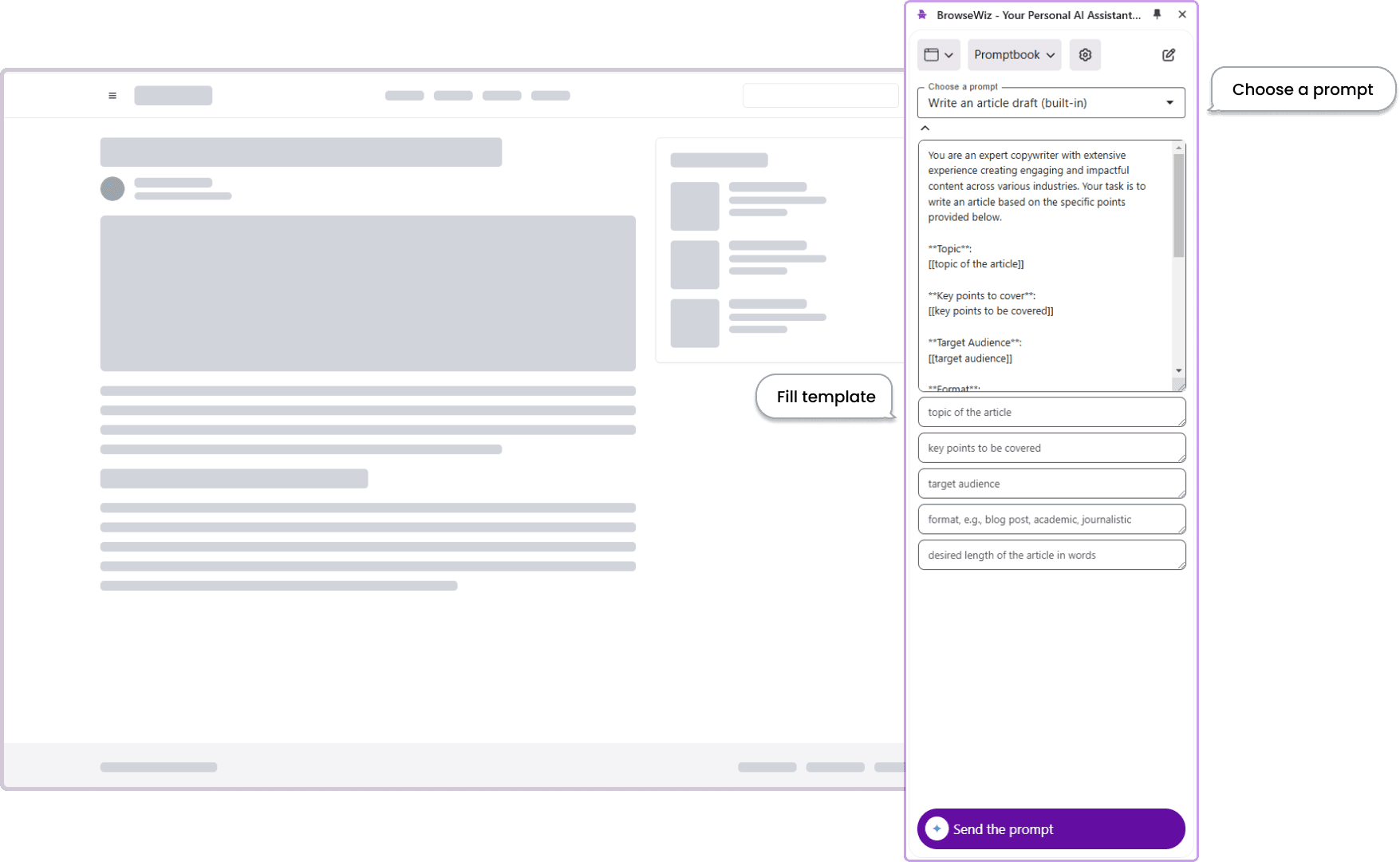Click inside the prompt template text area
Image resolution: width=1400 pixels, height=862 pixels.
coord(1045,266)
